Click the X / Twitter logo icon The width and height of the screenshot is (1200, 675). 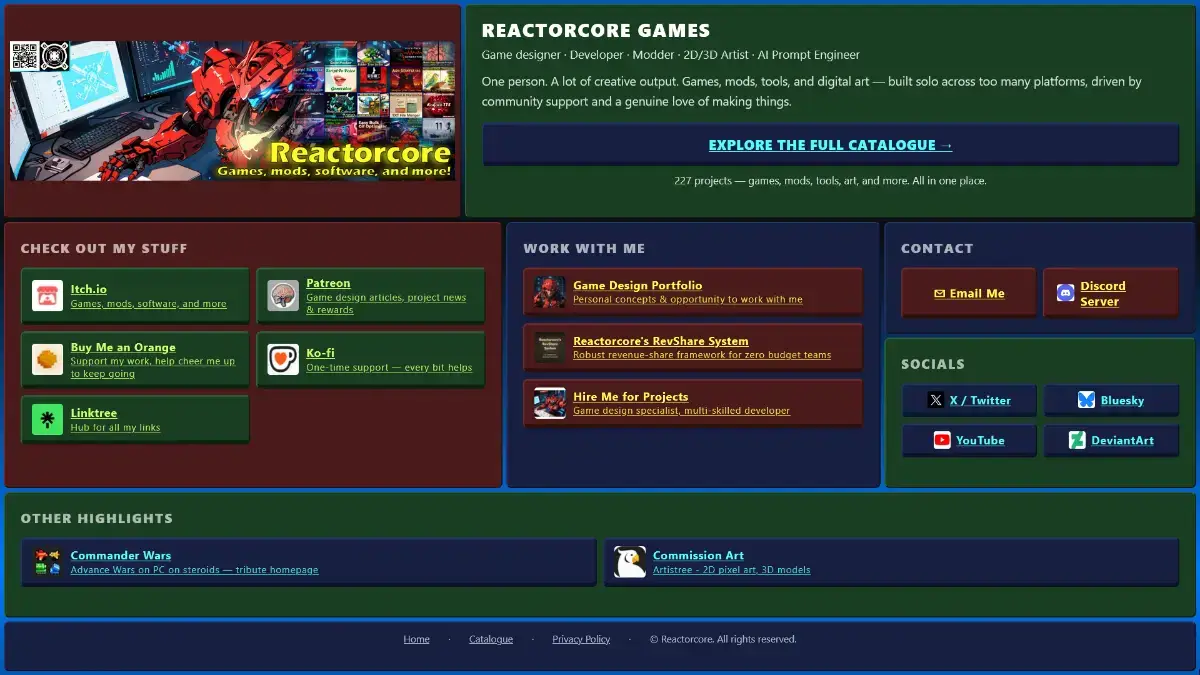click(935, 400)
